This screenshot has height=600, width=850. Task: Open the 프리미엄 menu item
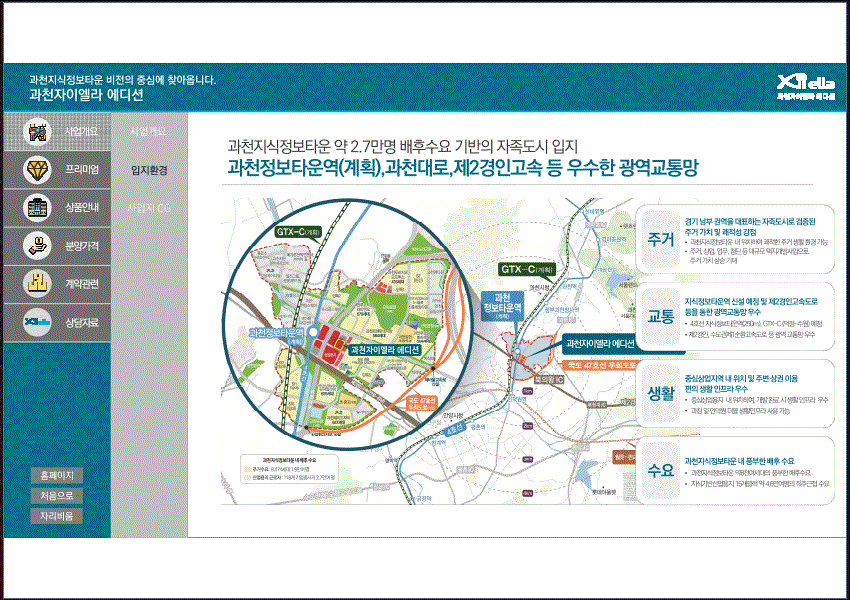(57, 170)
